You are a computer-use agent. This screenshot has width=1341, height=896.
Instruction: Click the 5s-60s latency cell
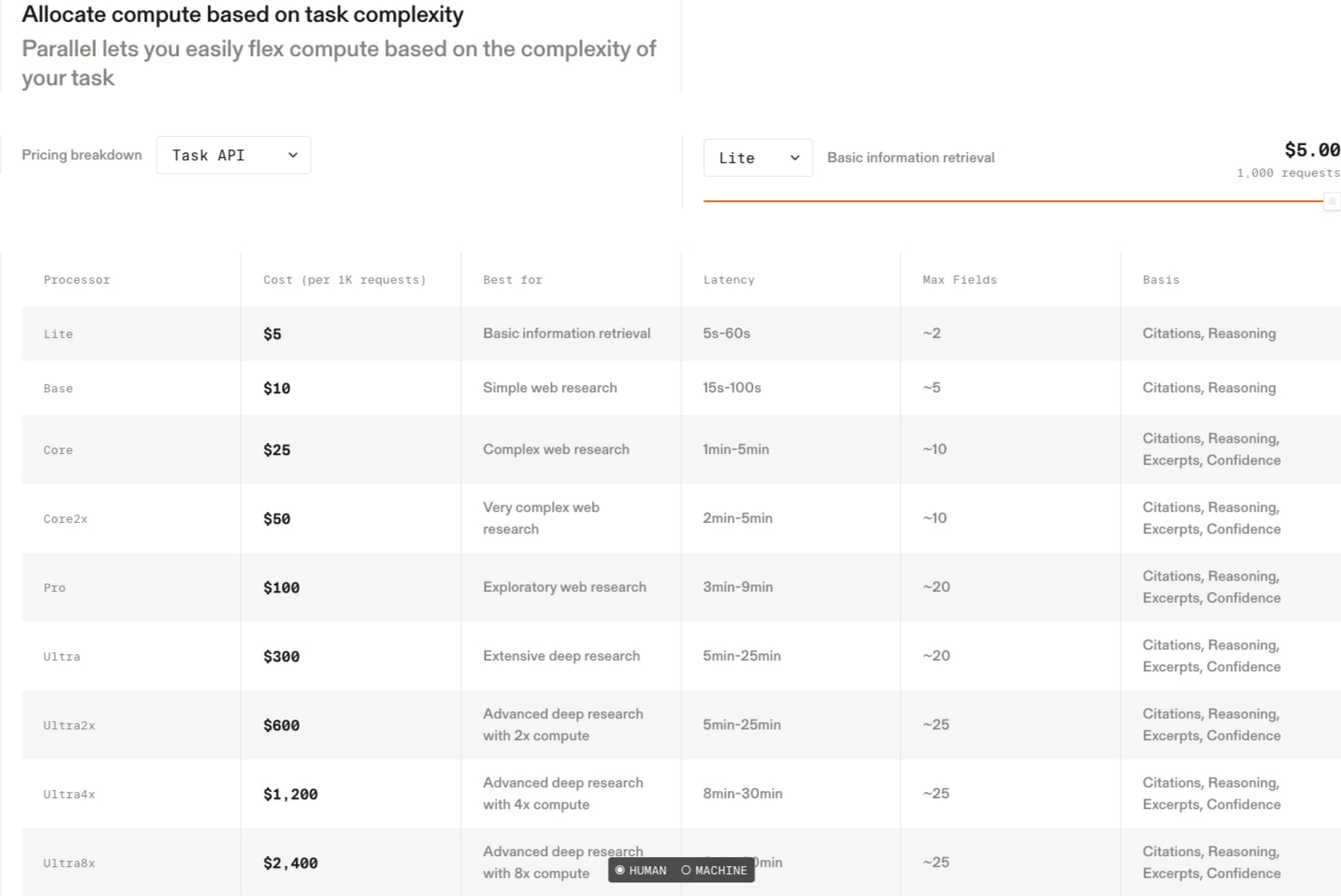tap(727, 333)
